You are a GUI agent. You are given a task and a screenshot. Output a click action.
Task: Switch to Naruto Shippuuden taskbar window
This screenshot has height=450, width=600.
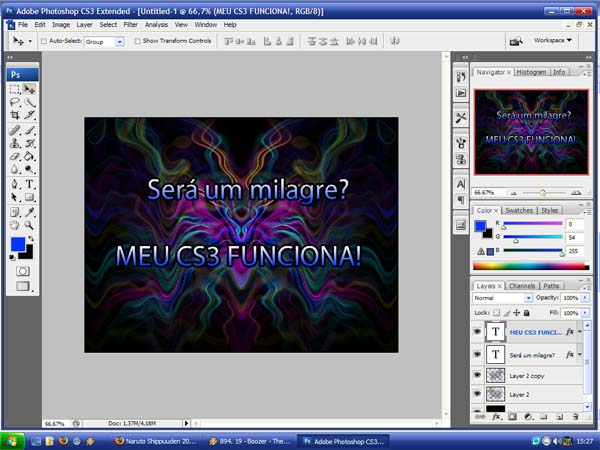pyautogui.click(x=156, y=441)
